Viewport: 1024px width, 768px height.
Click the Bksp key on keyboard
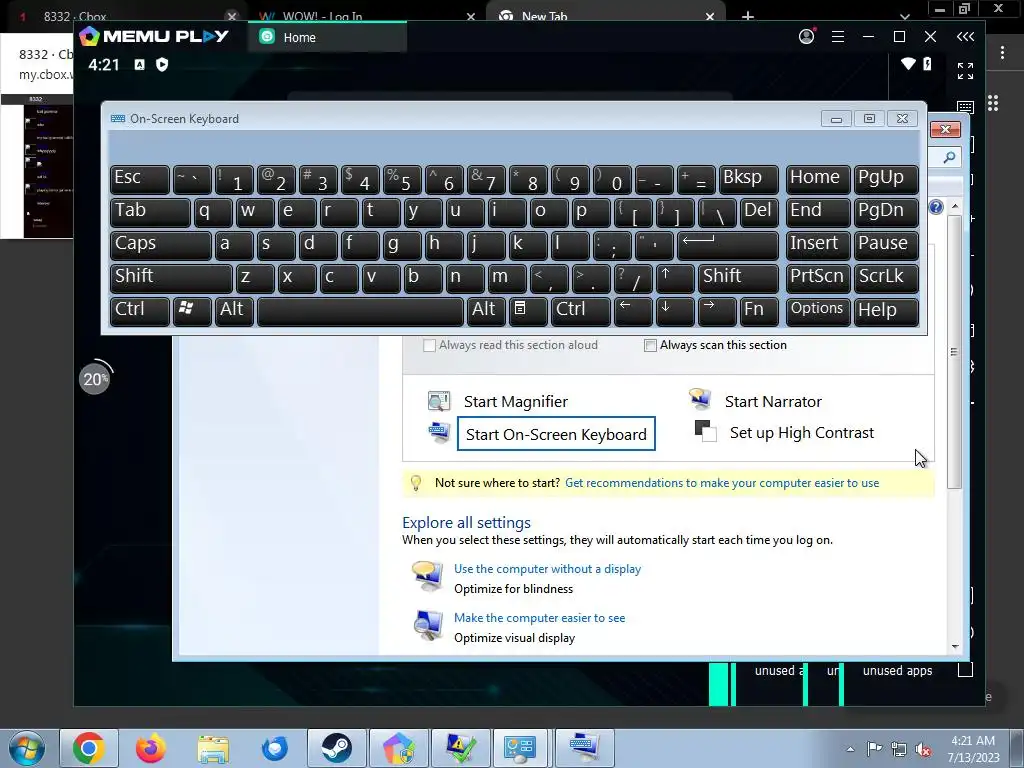pos(748,178)
